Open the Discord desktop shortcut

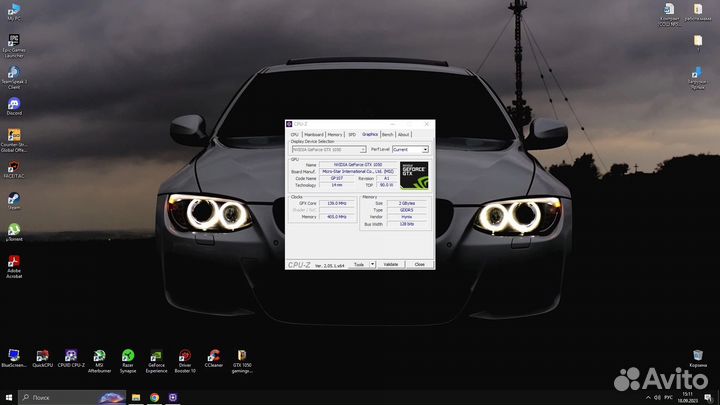coord(14,106)
